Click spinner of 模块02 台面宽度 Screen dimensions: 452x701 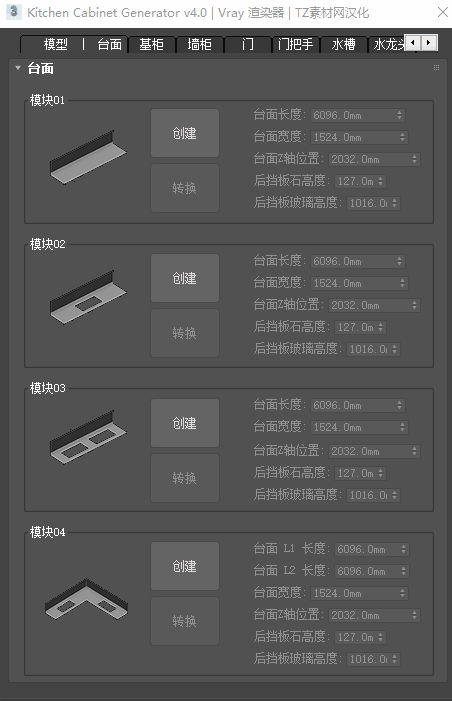point(403,283)
